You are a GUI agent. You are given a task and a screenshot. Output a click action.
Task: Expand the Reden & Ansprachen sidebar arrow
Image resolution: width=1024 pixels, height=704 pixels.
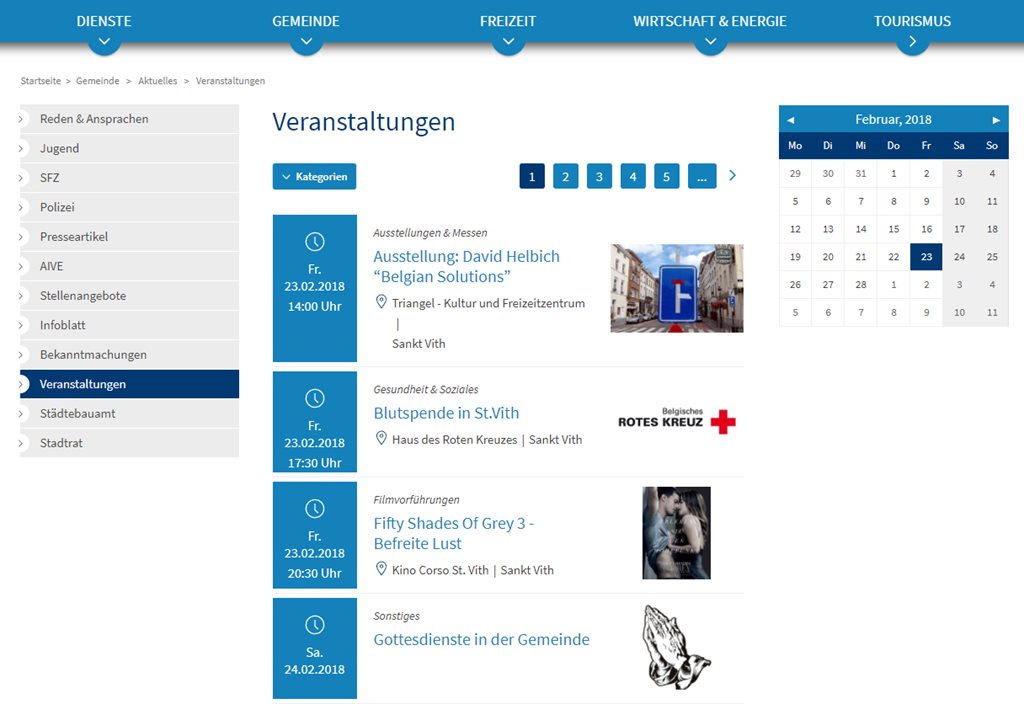click(21, 119)
